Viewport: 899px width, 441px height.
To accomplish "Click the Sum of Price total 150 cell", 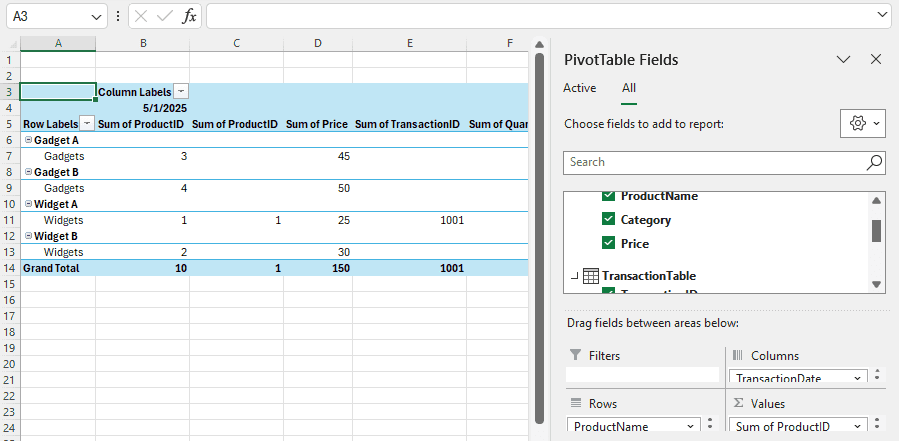I will click(x=318, y=268).
